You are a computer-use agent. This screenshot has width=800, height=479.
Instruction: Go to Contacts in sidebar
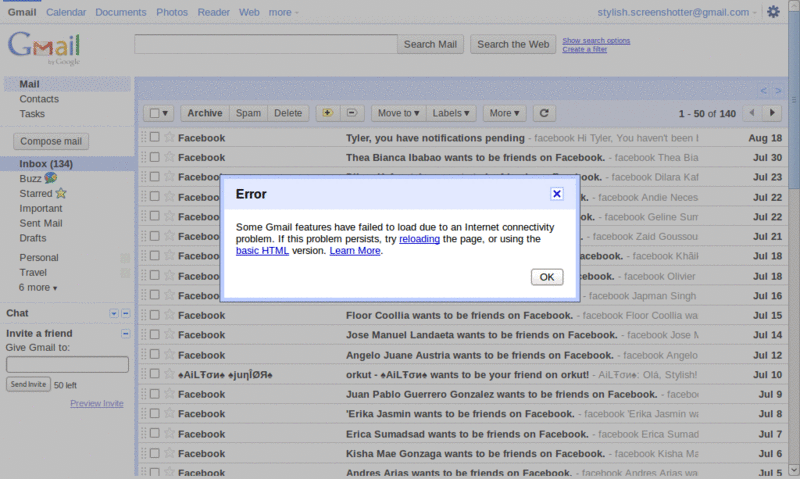pyautogui.click(x=39, y=99)
